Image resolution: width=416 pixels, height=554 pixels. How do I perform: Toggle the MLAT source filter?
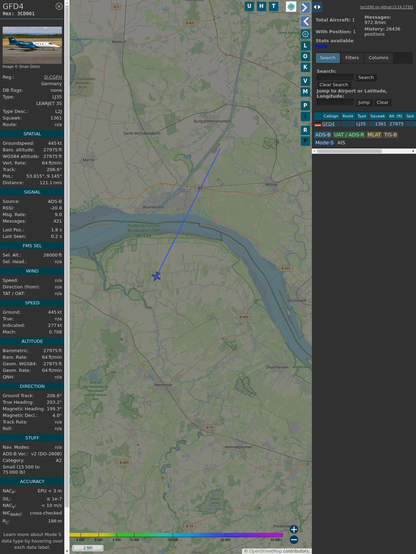374,135
